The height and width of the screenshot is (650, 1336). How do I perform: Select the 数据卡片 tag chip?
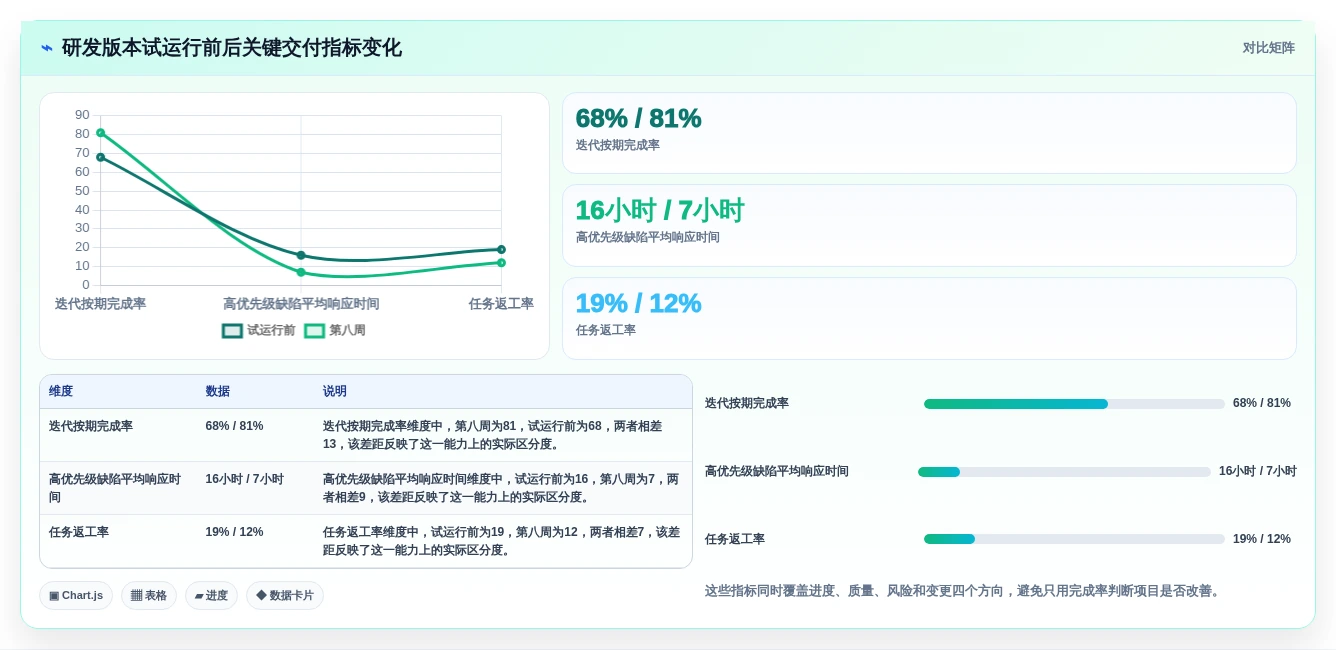pyautogui.click(x=285, y=595)
